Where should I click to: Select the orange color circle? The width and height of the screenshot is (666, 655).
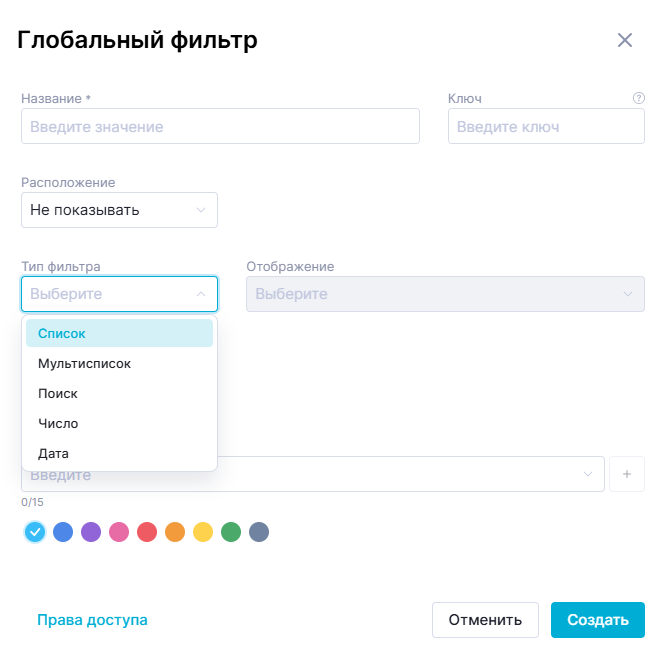175,532
